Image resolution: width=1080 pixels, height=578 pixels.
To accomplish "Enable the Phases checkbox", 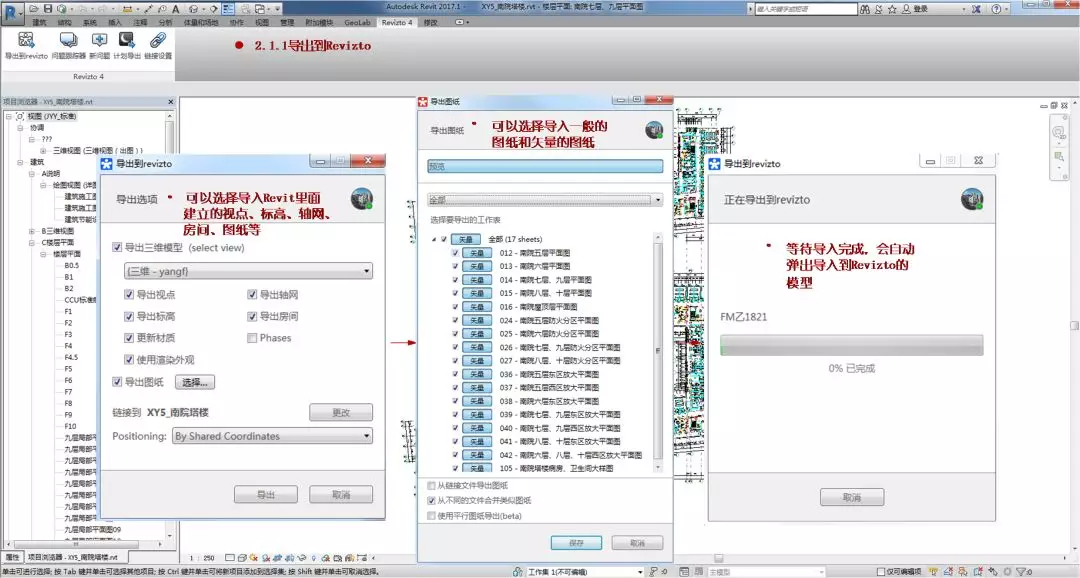I will (x=252, y=338).
